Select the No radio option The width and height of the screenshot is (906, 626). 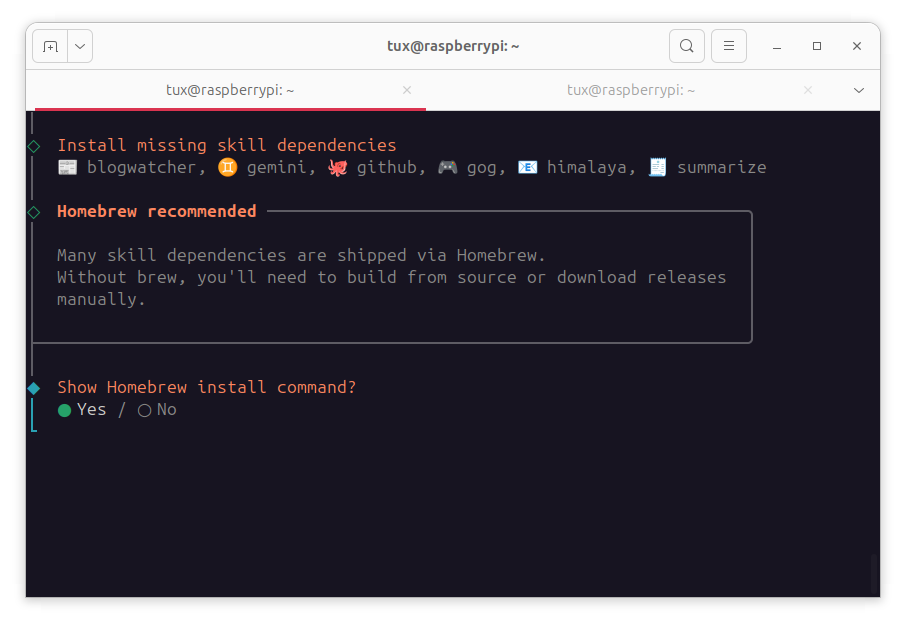(145, 410)
